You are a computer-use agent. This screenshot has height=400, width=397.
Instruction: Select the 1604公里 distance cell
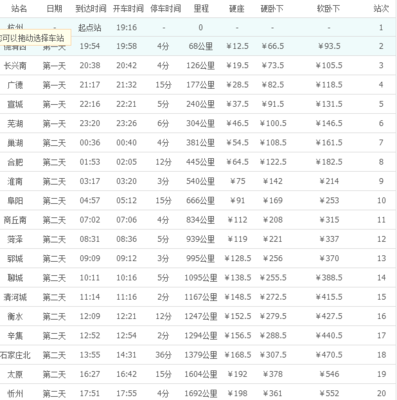201,375
